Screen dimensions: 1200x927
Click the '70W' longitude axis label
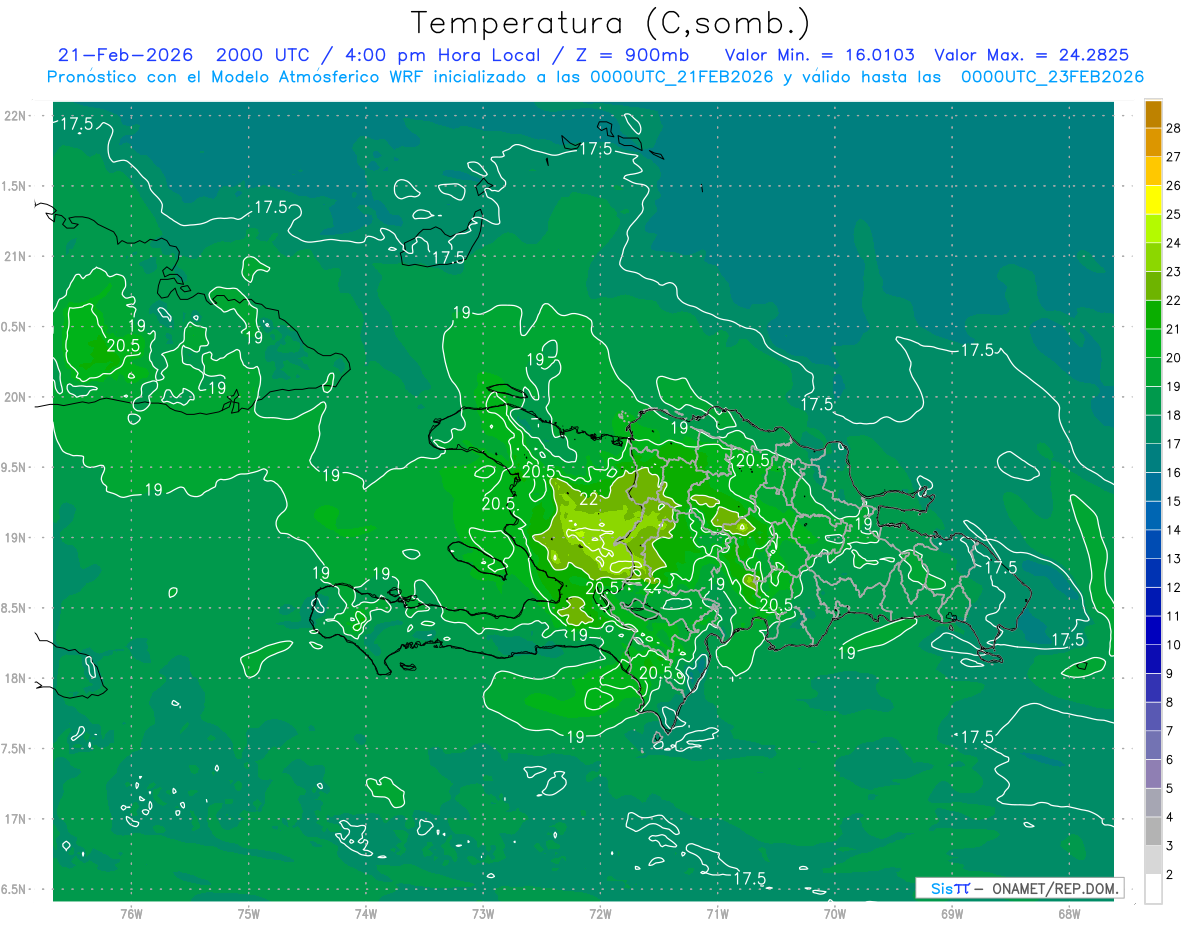point(835,913)
